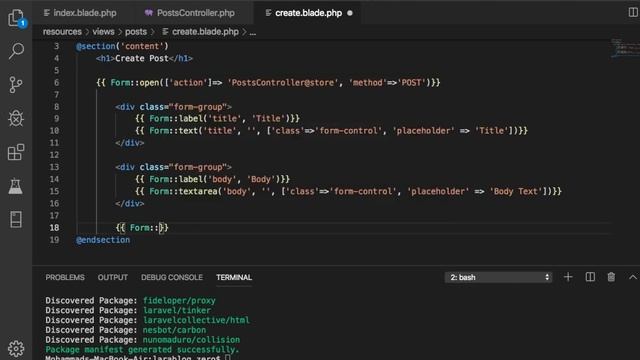Open the PROBLEMS panel tab

click(x=65, y=278)
